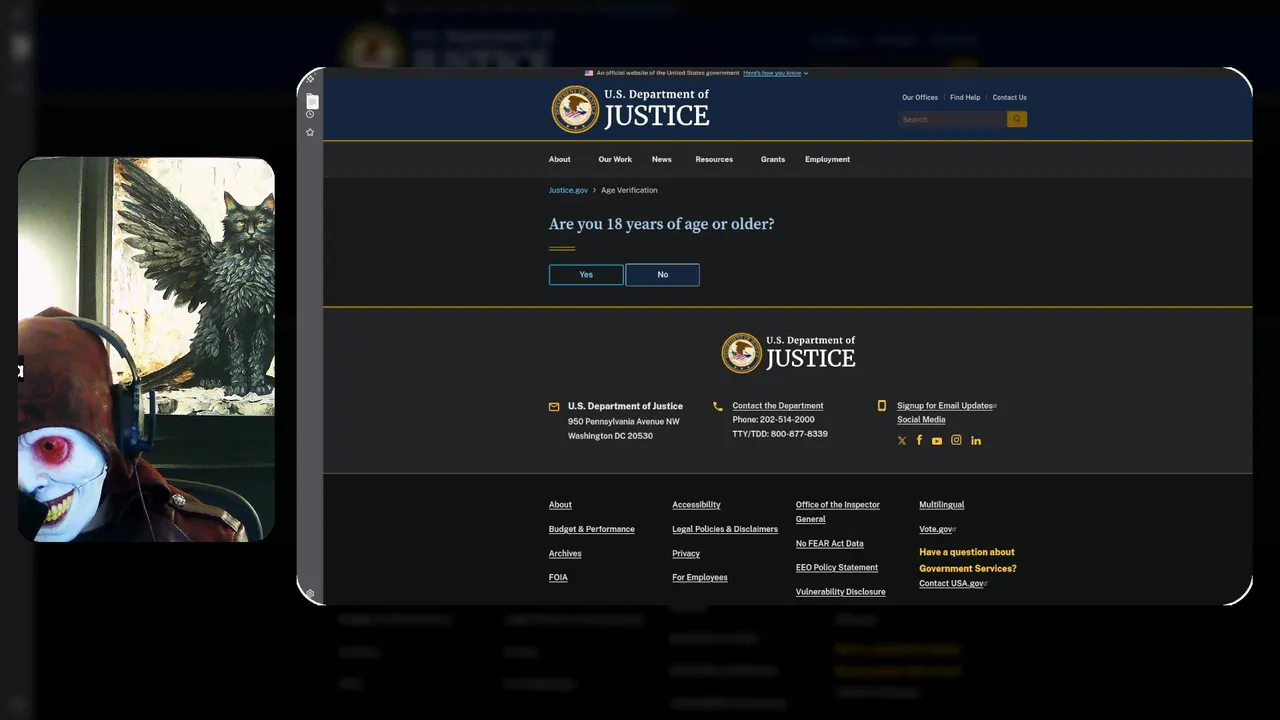This screenshot has height=720, width=1280.
Task: Open the X (Twitter) social icon
Action: (902, 441)
